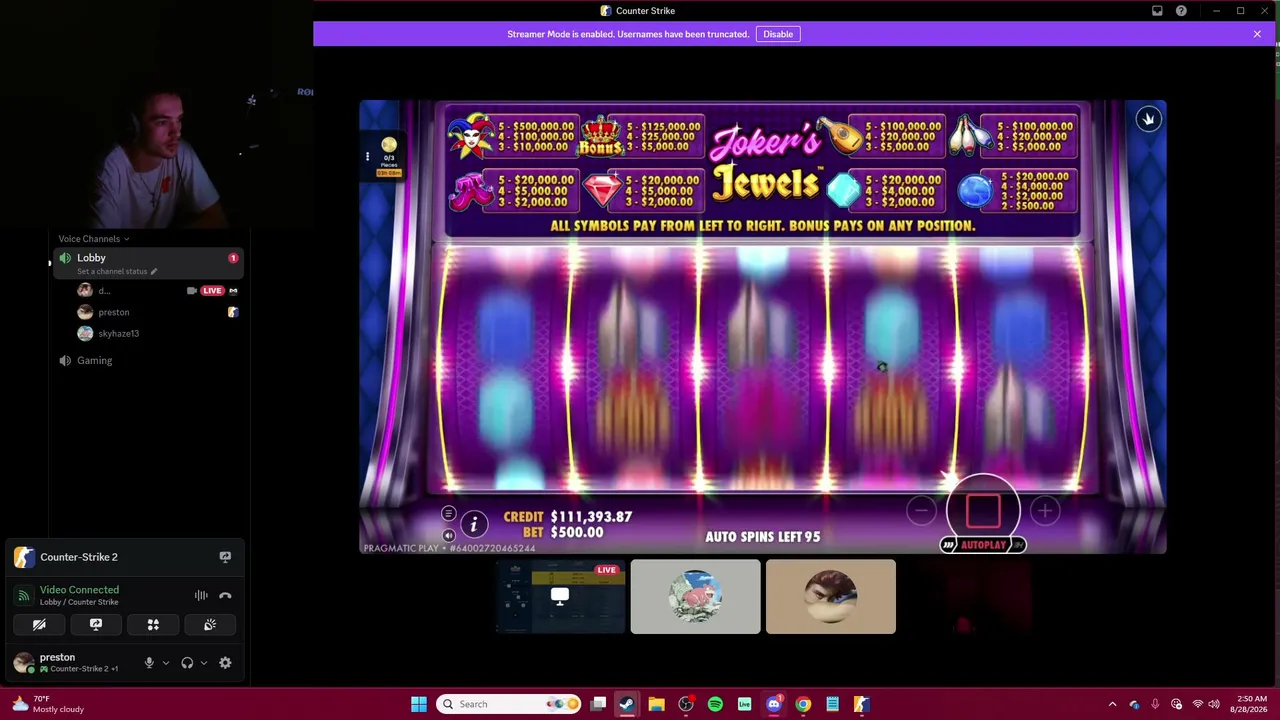Click the share your screen button
This screenshot has height=720, width=1280.
96,625
